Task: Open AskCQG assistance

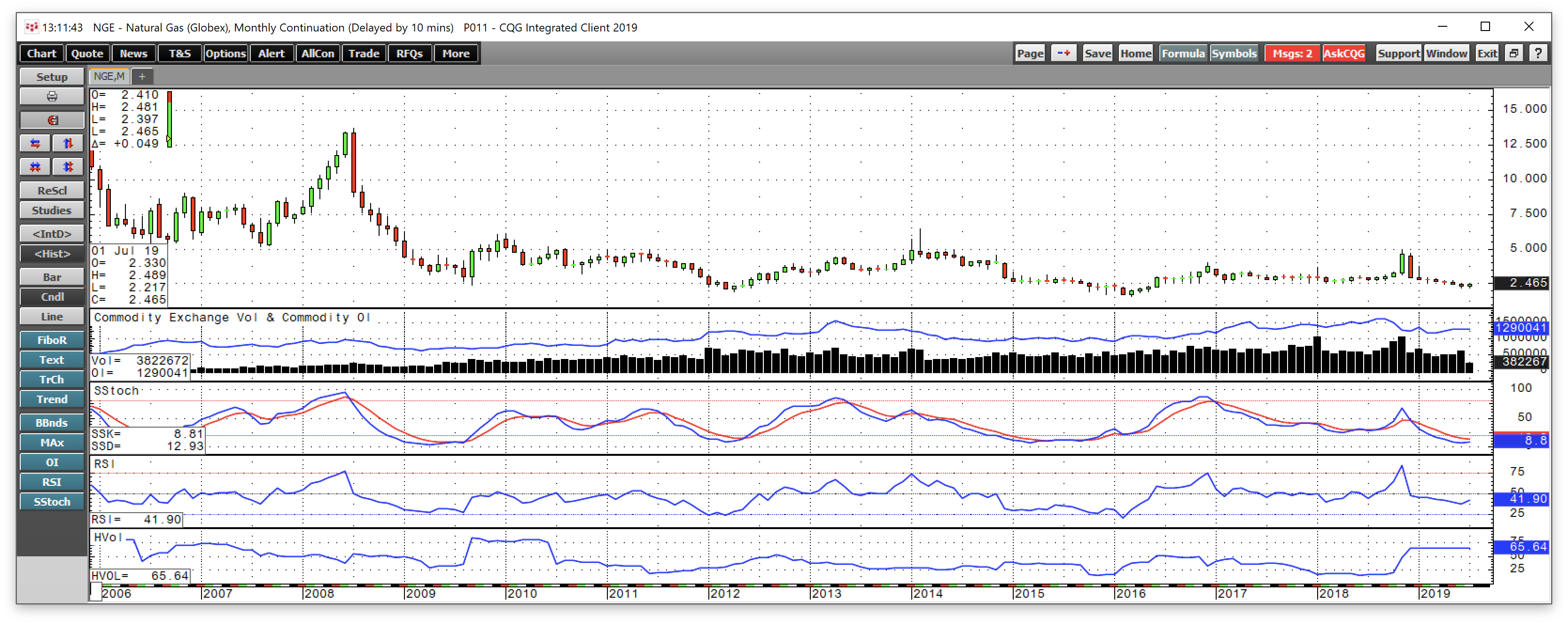Action: point(1344,53)
